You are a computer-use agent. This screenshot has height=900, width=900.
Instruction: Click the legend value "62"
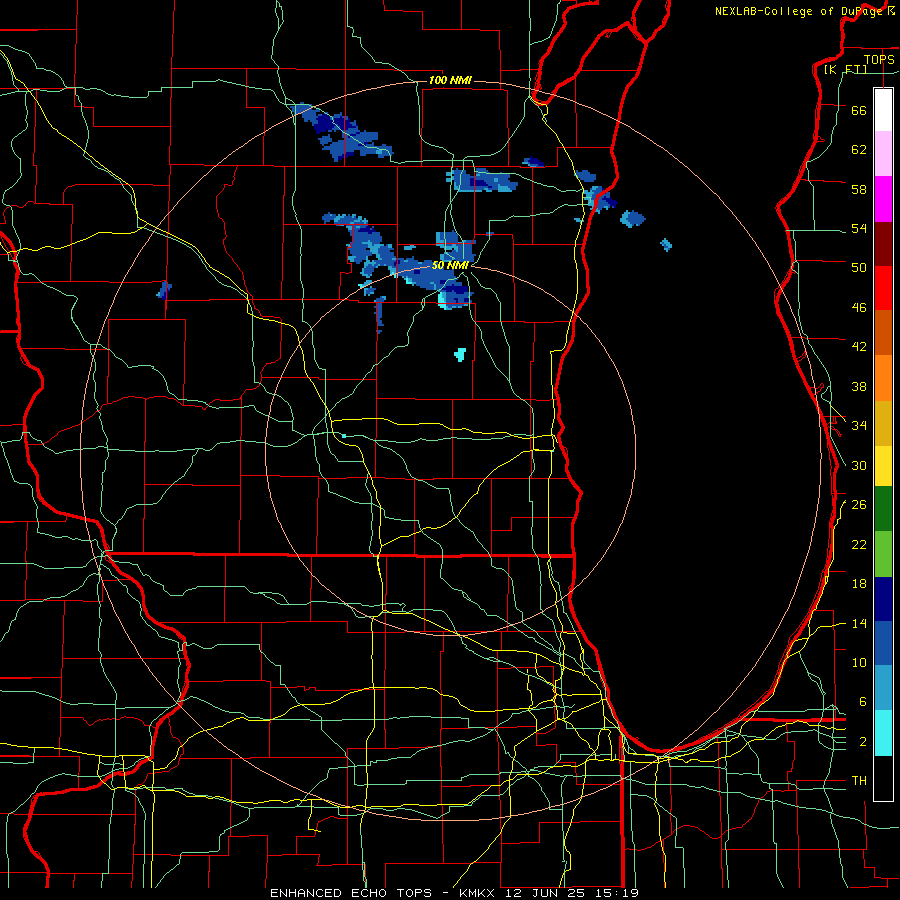pos(859,150)
